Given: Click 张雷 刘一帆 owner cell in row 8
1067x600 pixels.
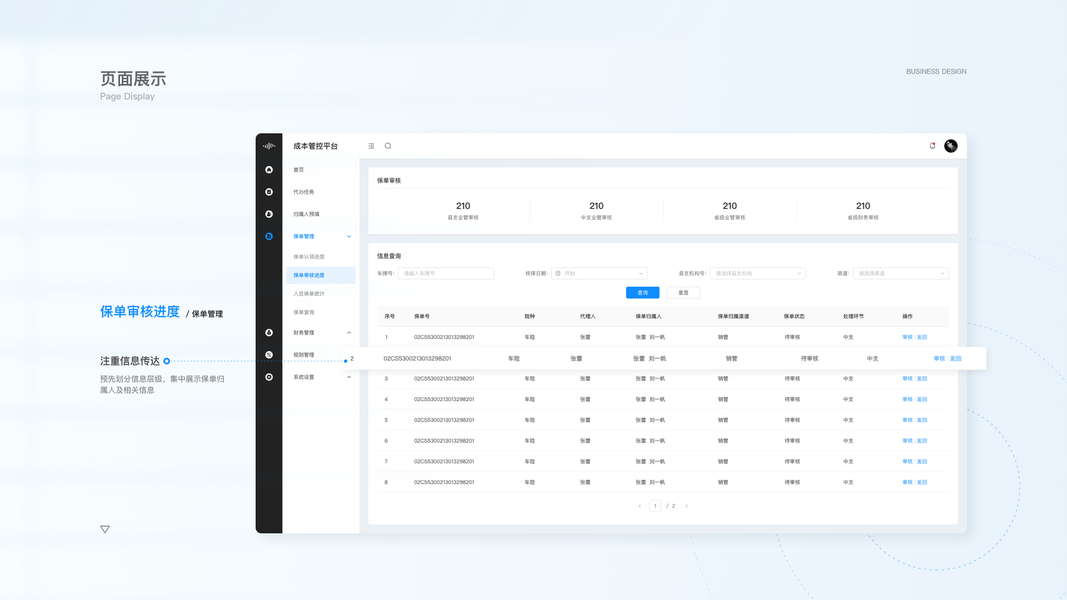Looking at the screenshot, I should pos(651,482).
